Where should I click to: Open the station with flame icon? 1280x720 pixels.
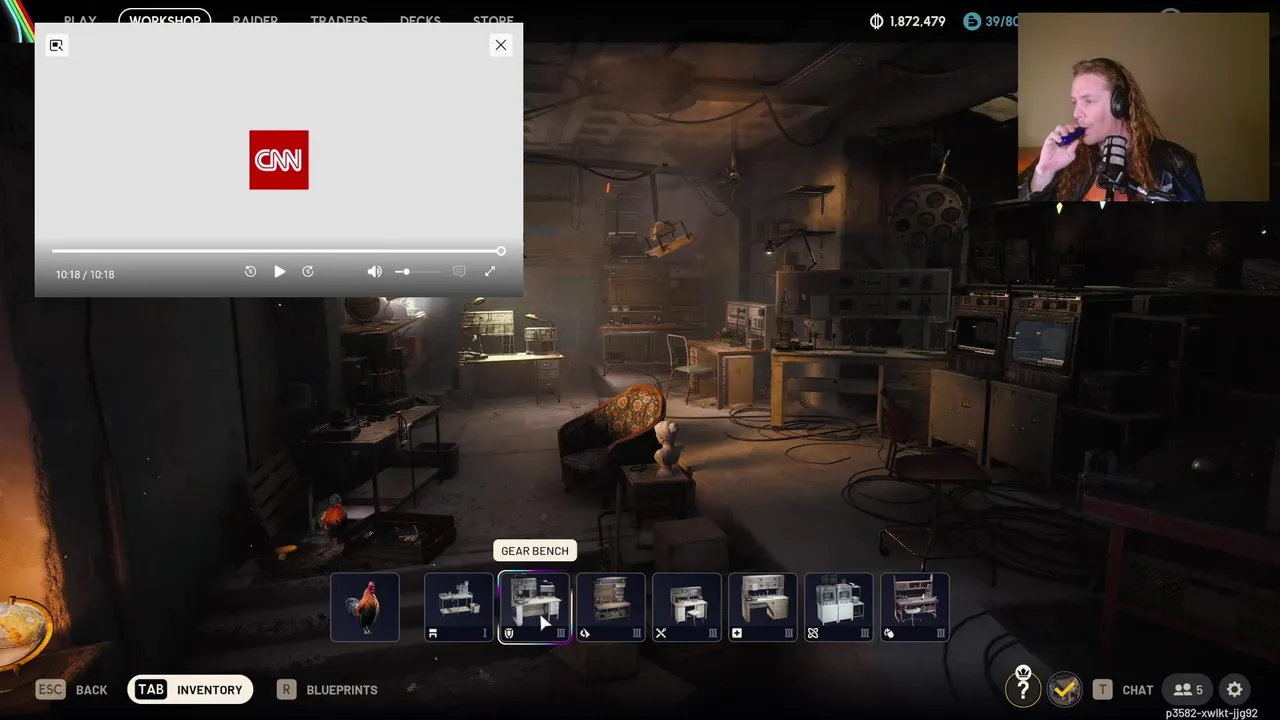610,607
